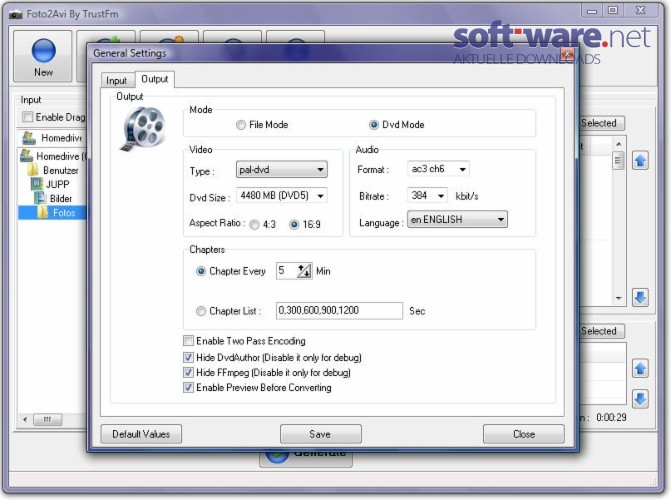Choose 4:3 aspect ratio
The image size is (671, 500).
click(254, 224)
